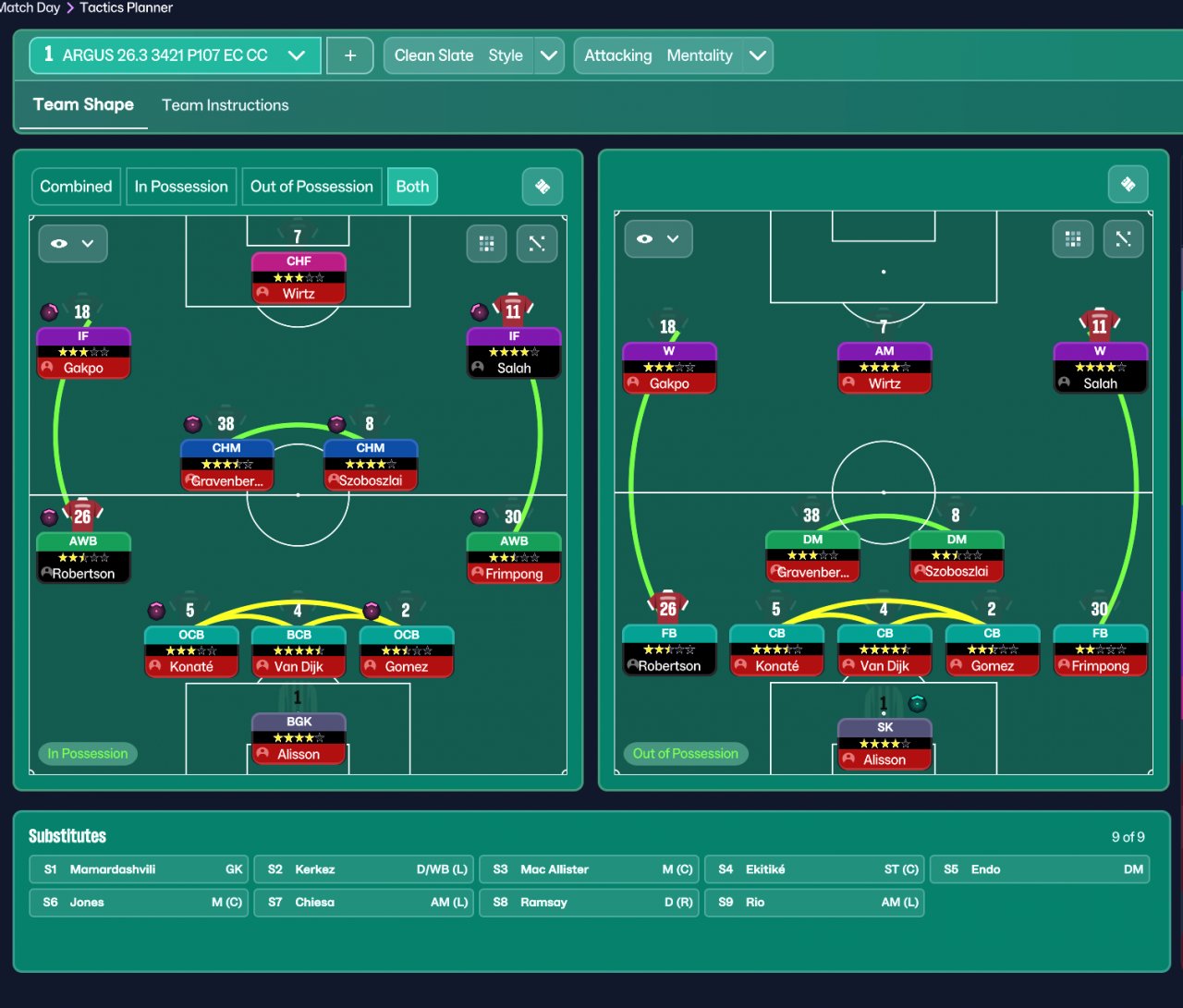Viewport: 1183px width, 1008px height.
Task: Click teal icon beside Alisson's SK number 1
Action: tap(917, 704)
